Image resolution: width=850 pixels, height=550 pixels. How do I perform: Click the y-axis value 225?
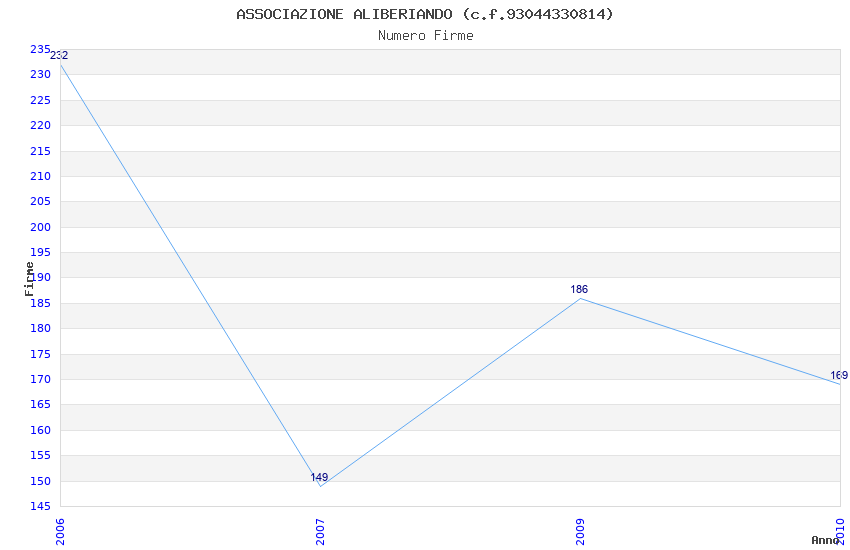pos(40,100)
